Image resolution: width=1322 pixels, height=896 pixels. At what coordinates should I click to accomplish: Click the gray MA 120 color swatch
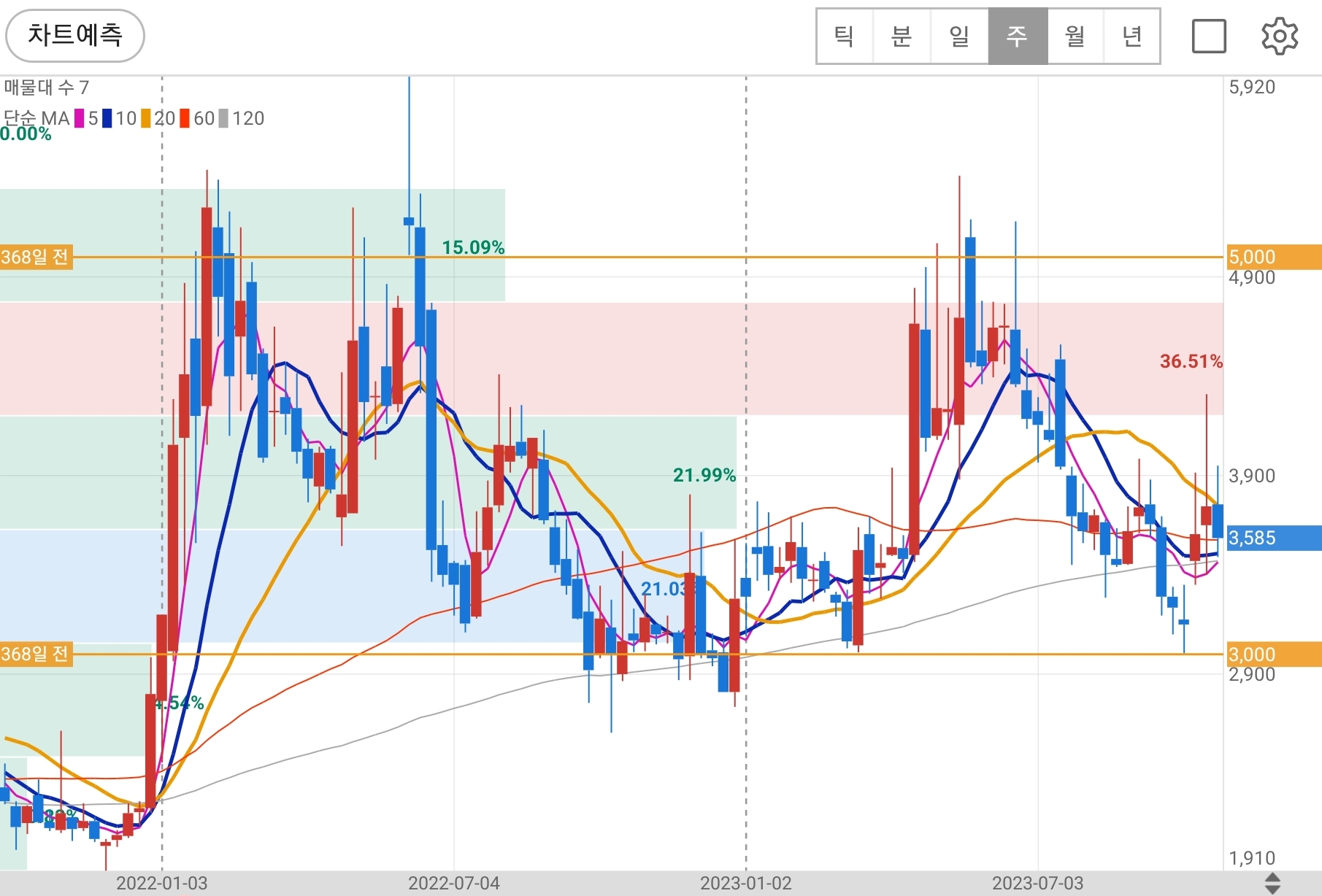223,118
